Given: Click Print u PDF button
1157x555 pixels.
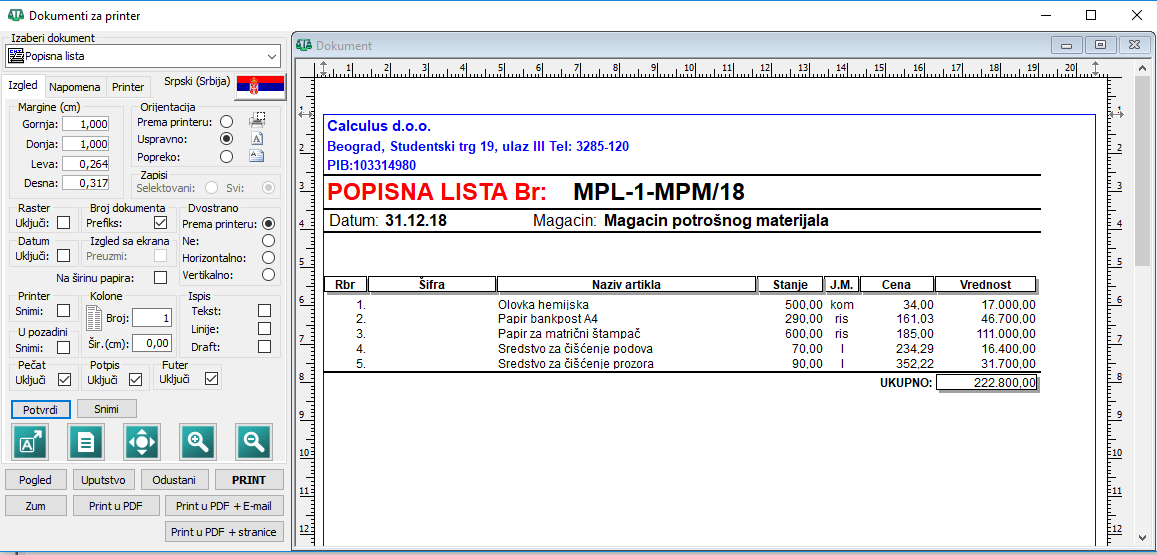Looking at the screenshot, I should (x=117, y=506).
